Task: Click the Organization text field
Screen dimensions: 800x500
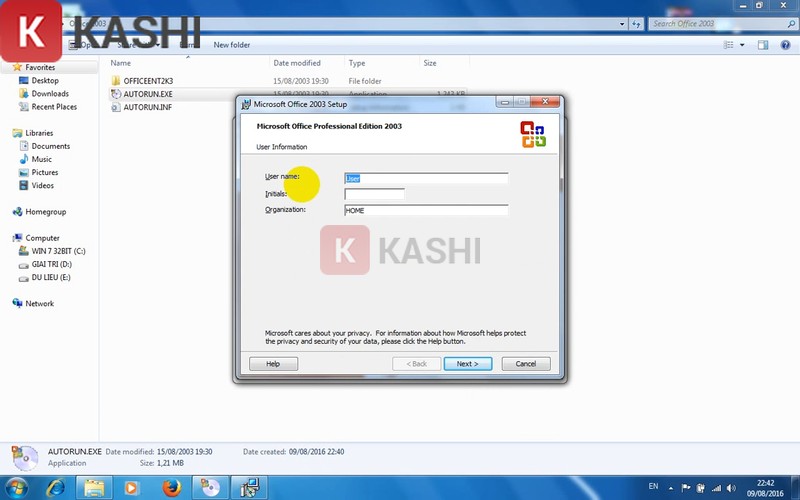Action: (x=426, y=211)
